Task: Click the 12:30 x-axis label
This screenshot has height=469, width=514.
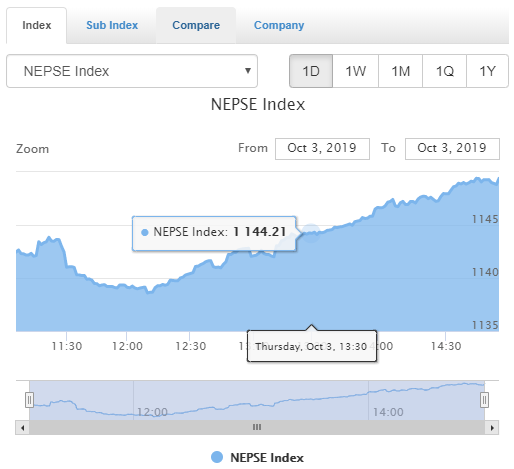Action: pyautogui.click(x=191, y=346)
